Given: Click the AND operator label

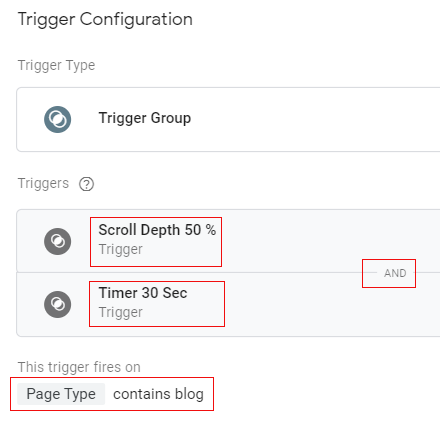Looking at the screenshot, I should (395, 273).
